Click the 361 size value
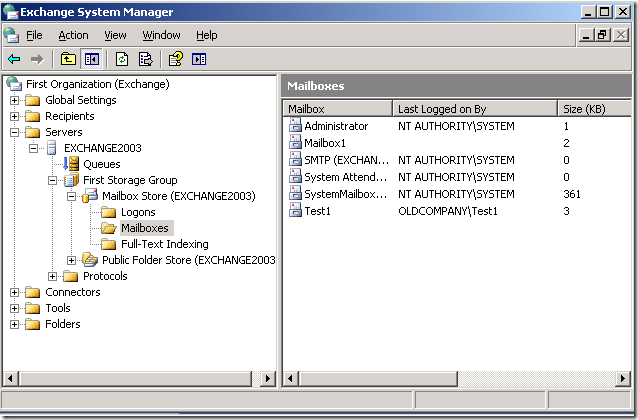 click(x=572, y=194)
